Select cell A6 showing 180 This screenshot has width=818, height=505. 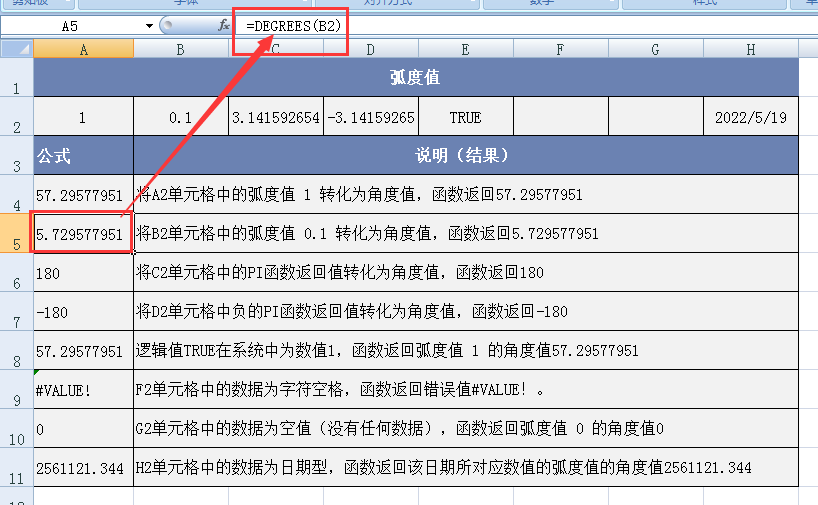[x=83, y=272]
